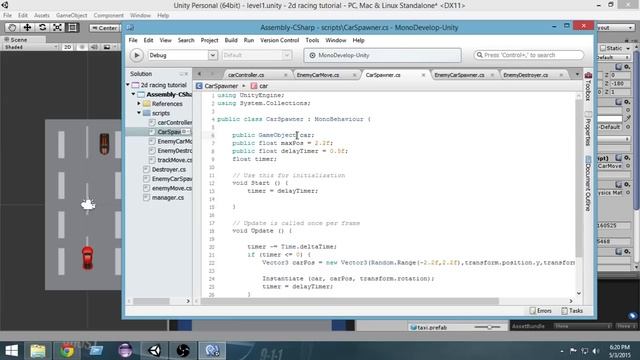Toggle Static checkbox in Inspector
Image resolution: width=640 pixels, height=360 pixels.
(603, 48)
